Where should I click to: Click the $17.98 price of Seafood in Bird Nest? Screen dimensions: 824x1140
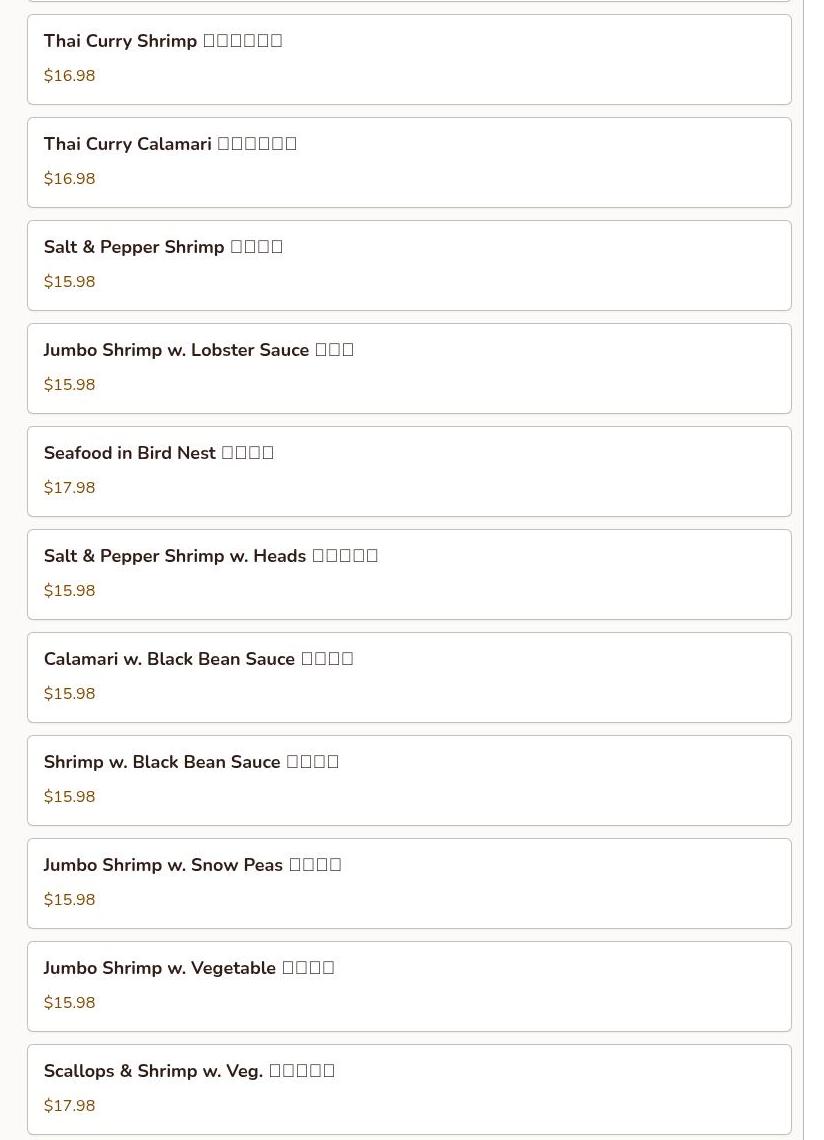[x=69, y=488]
